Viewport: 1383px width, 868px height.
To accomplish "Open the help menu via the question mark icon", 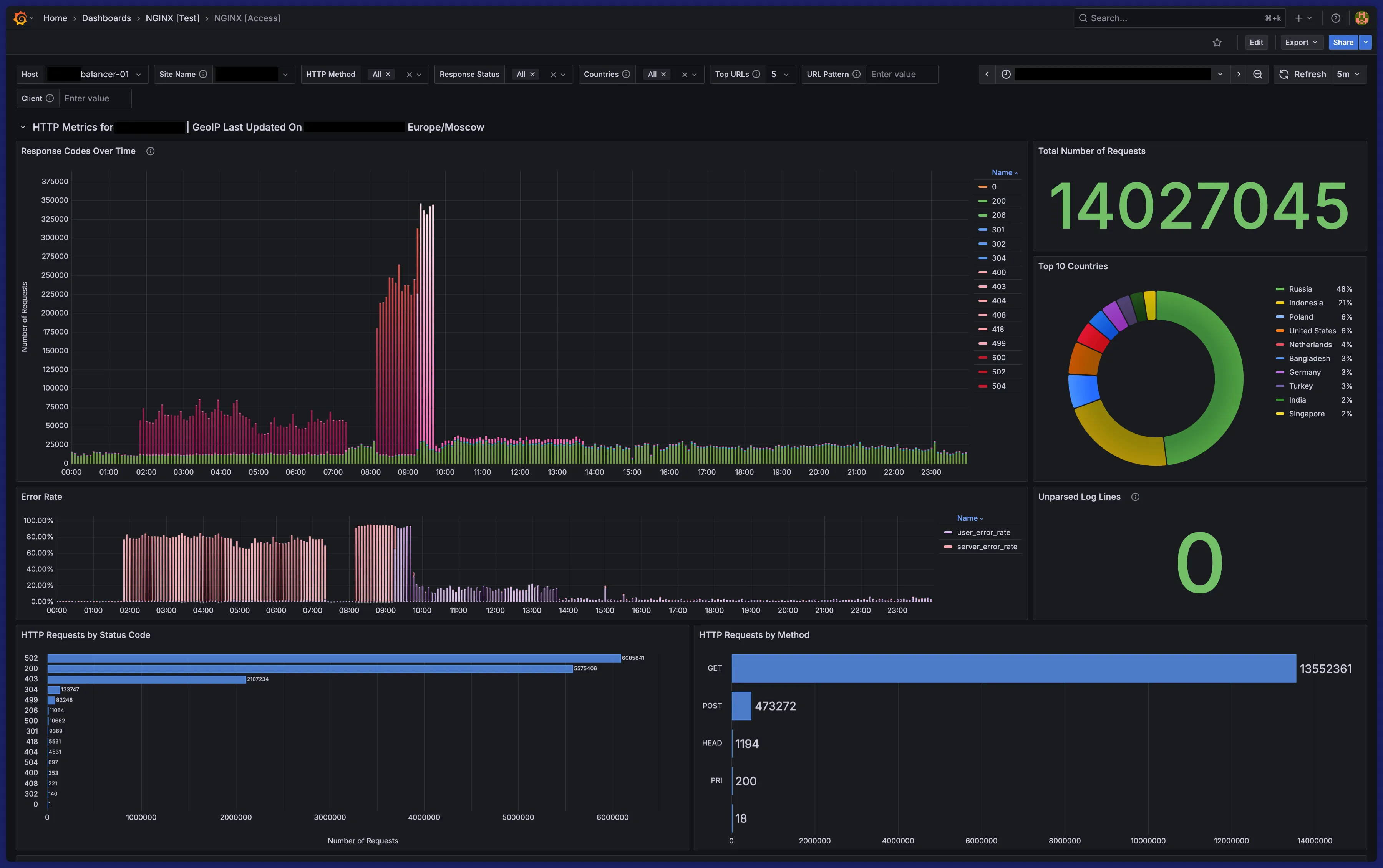I will [1336, 18].
